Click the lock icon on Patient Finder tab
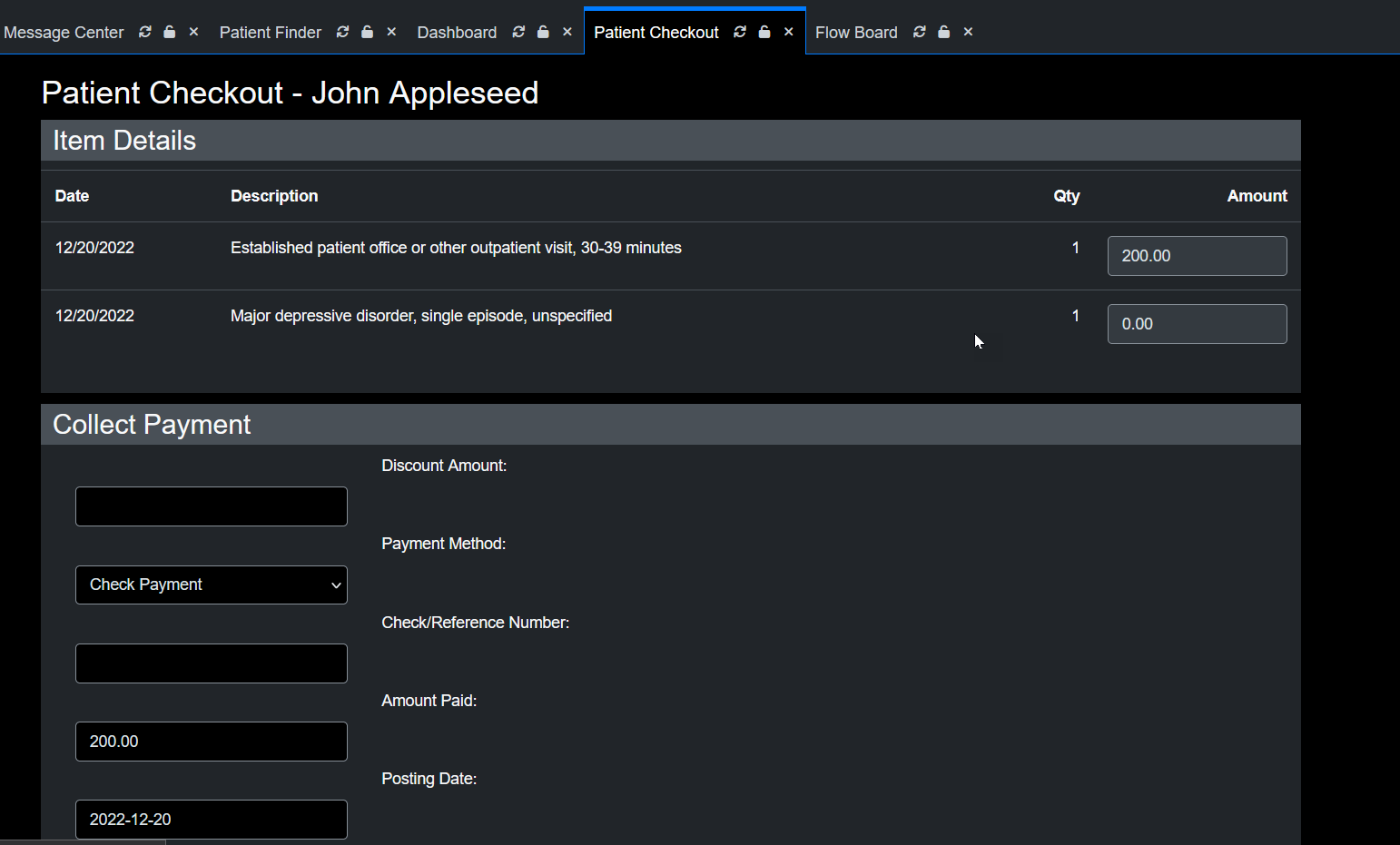The image size is (1400, 845). pos(367,32)
